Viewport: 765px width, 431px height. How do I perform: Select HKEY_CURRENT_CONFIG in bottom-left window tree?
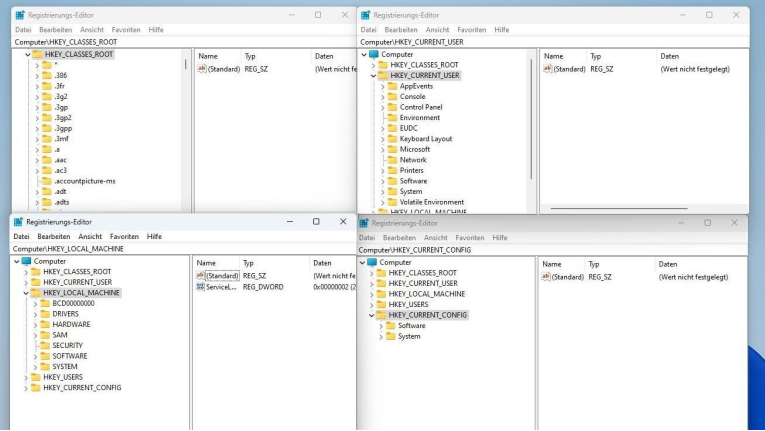pos(82,388)
